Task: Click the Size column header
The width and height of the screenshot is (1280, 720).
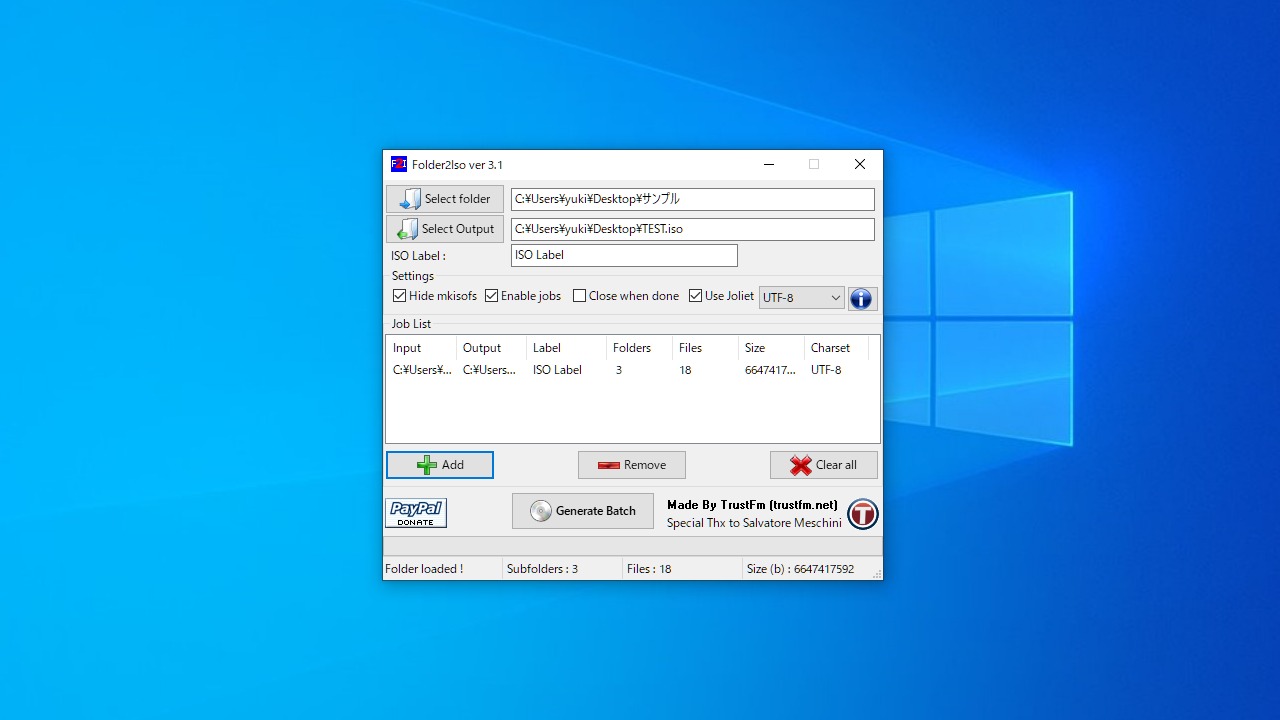Action: coord(771,348)
